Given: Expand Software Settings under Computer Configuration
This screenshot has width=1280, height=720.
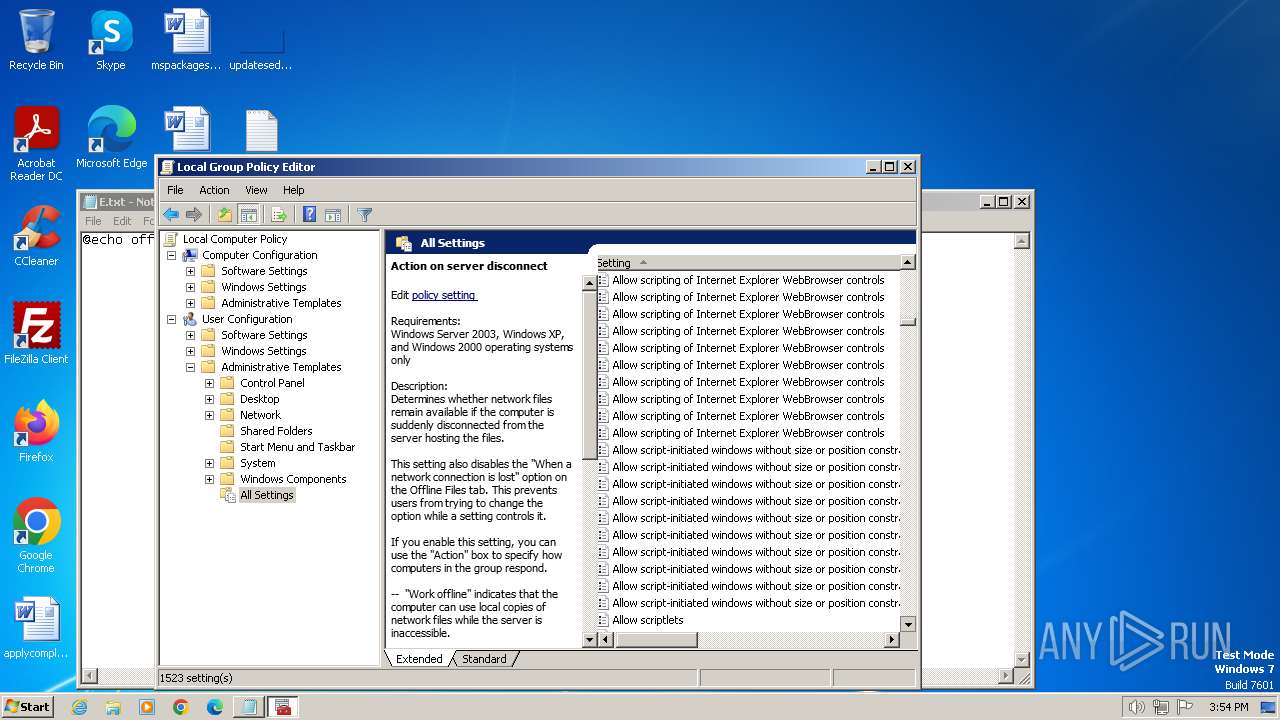Looking at the screenshot, I should click(190, 271).
